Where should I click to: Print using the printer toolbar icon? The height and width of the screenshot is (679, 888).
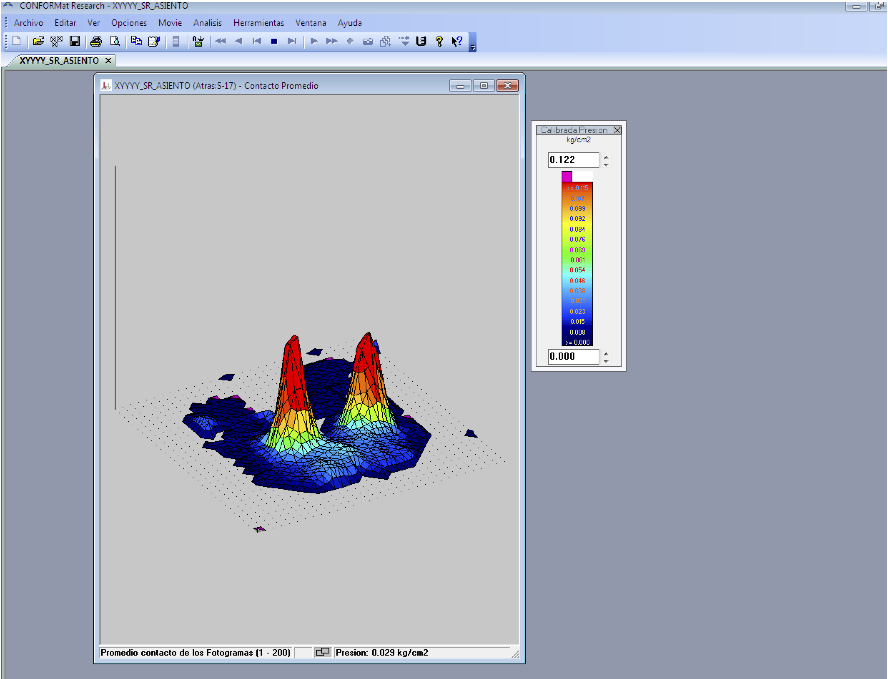pyautogui.click(x=96, y=41)
